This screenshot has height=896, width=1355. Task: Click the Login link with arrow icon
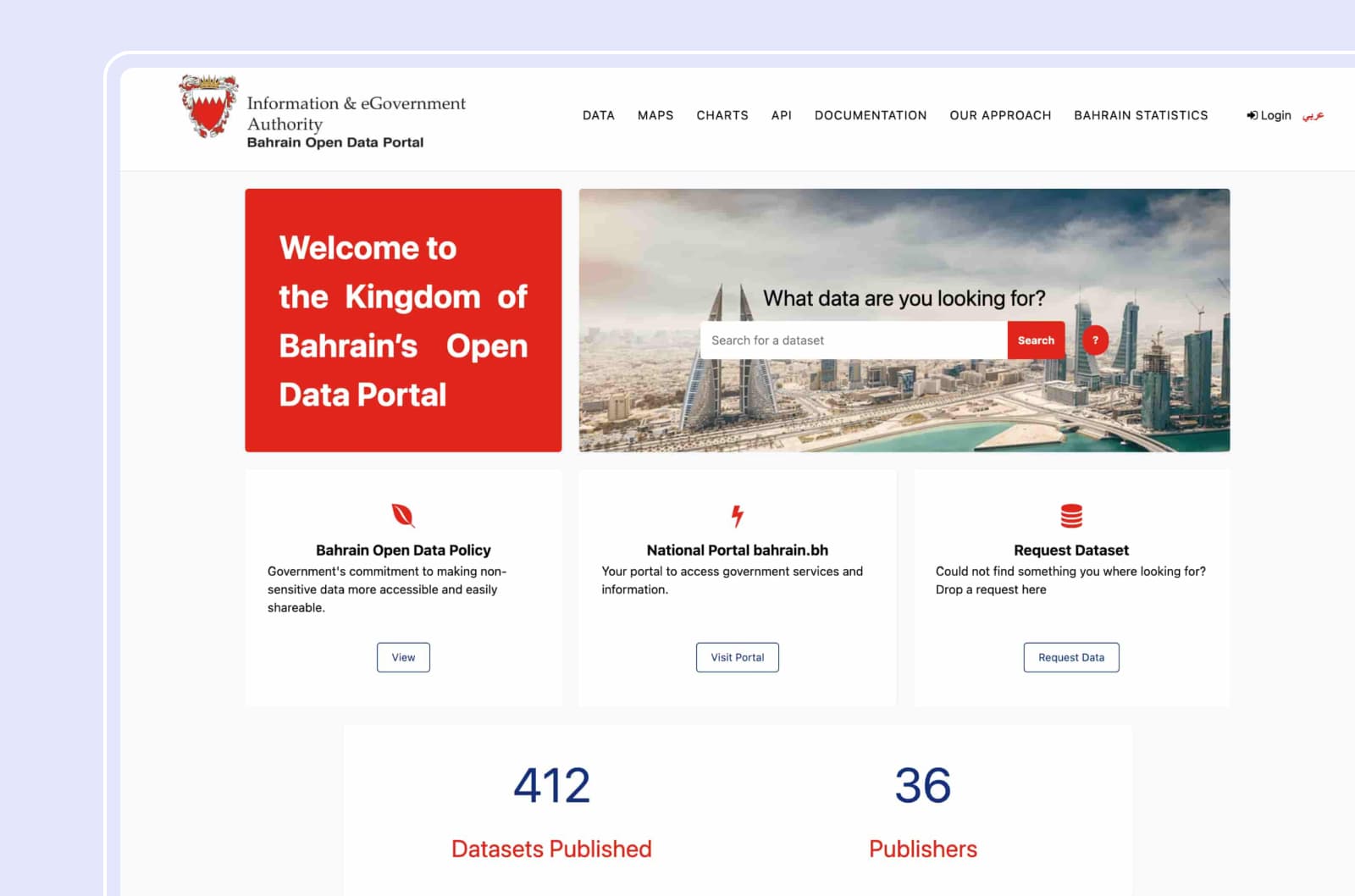(1269, 115)
